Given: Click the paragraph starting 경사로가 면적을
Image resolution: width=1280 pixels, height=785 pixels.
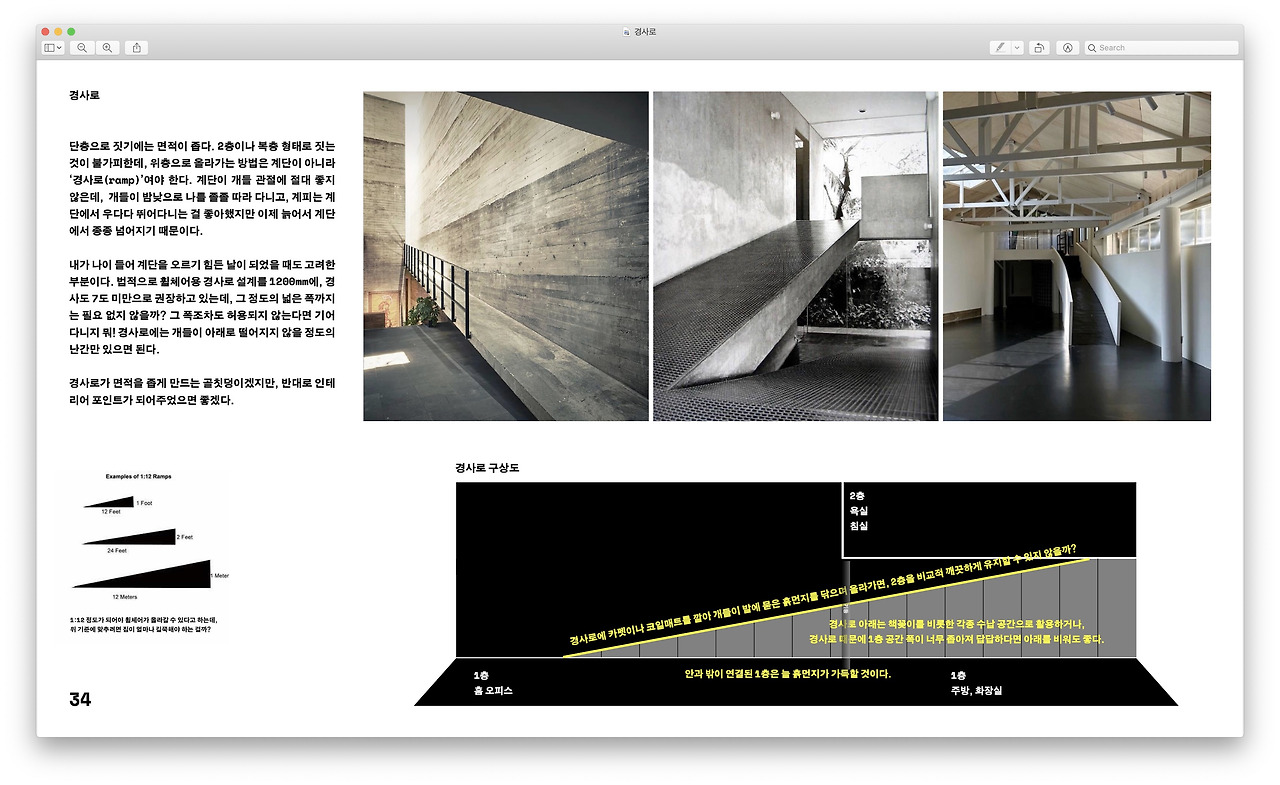Looking at the screenshot, I should [x=203, y=391].
